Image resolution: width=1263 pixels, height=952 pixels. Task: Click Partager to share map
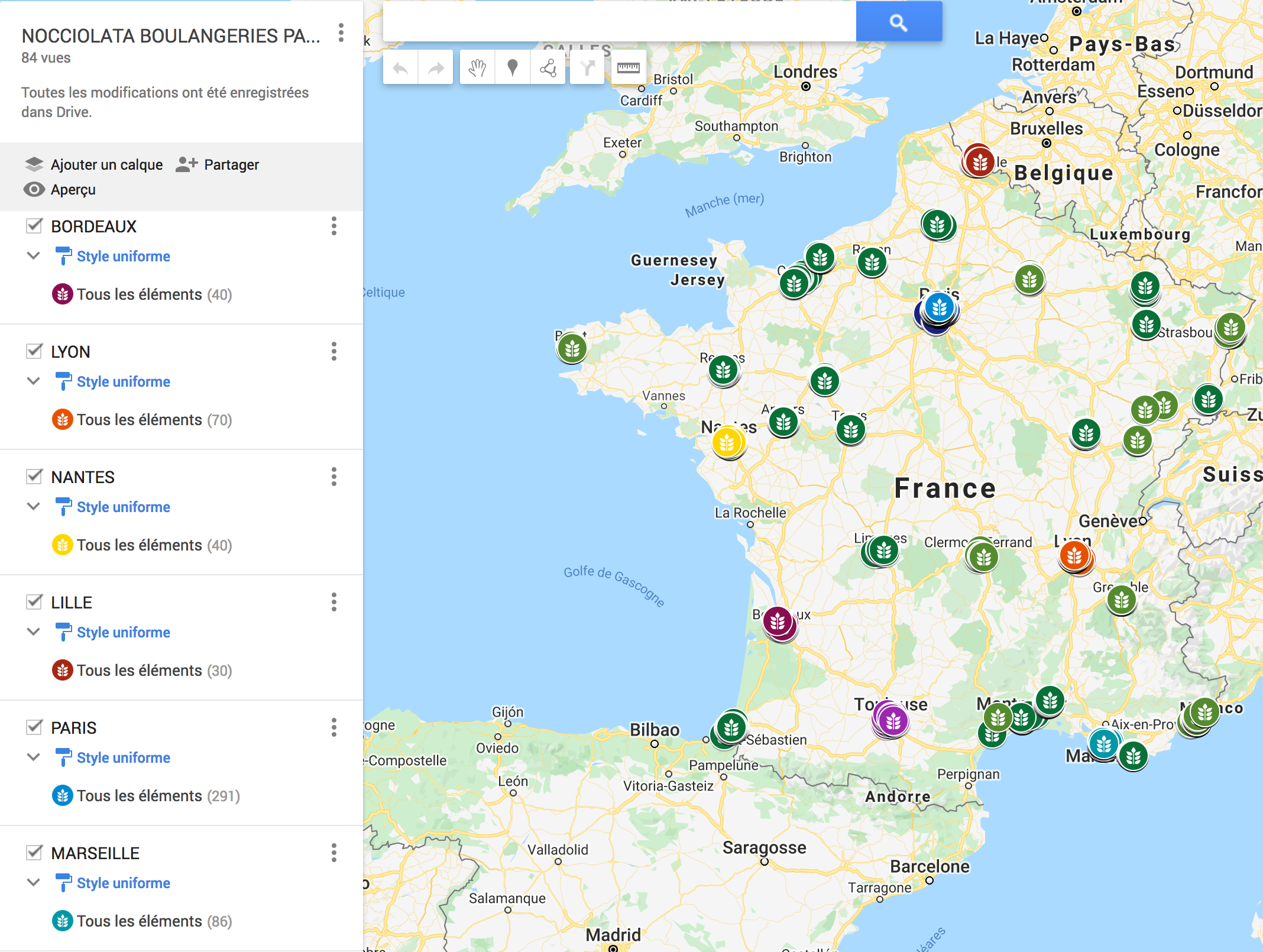[x=231, y=164]
